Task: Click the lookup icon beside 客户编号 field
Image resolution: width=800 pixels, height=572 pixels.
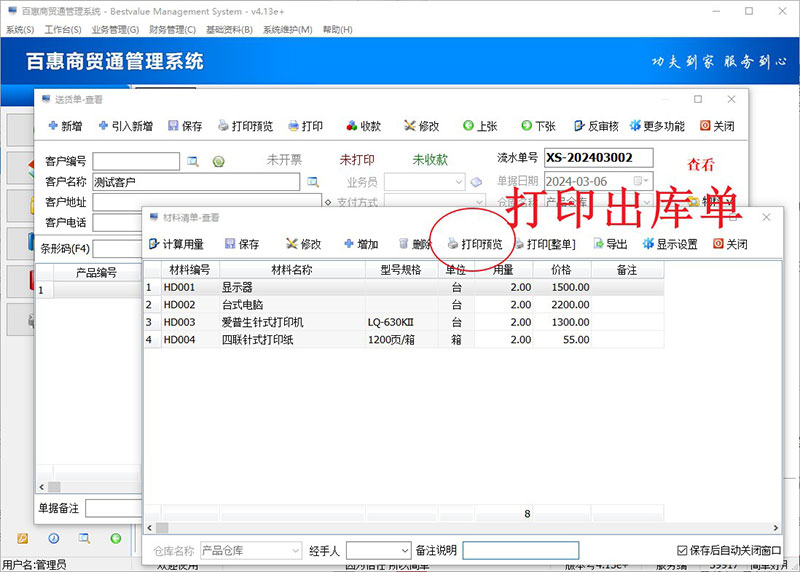Action: [x=193, y=161]
